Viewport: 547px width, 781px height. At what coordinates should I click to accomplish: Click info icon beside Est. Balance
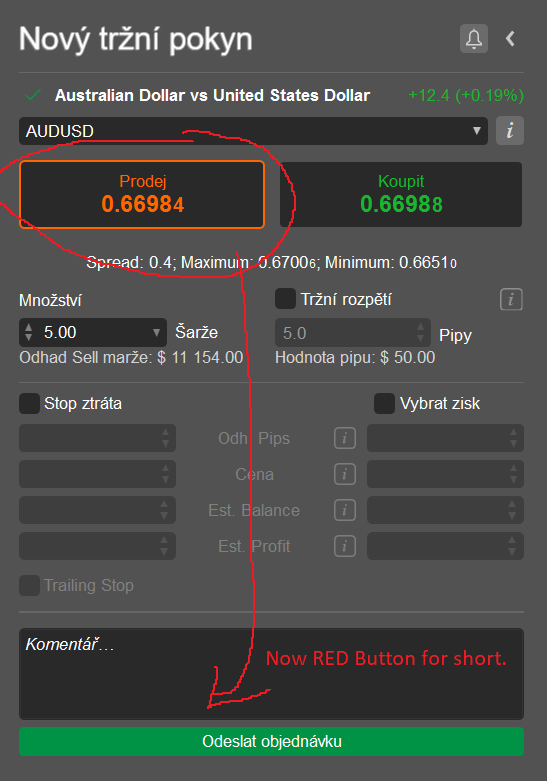pyautogui.click(x=345, y=510)
